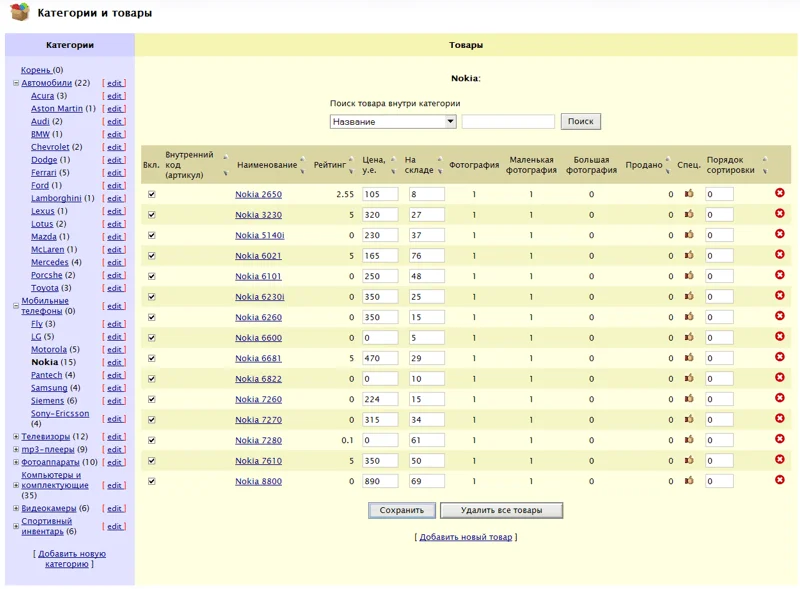This screenshot has height=589, width=800.
Task: Toggle the enabled checkbox for Nokia 6681
Action: click(x=152, y=358)
